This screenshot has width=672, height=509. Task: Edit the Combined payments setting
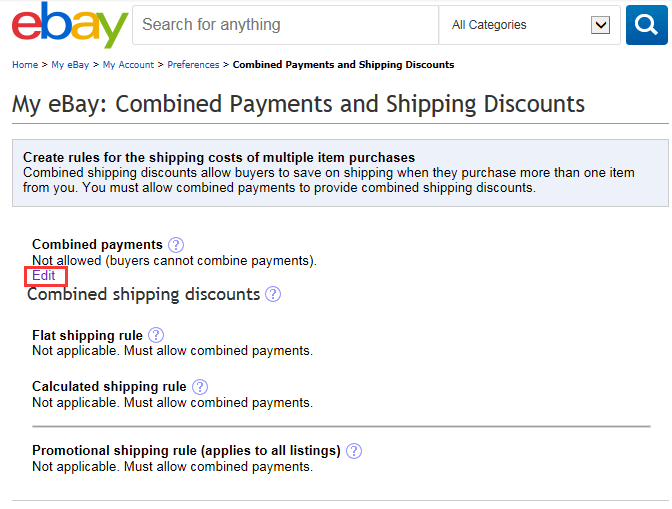click(44, 276)
